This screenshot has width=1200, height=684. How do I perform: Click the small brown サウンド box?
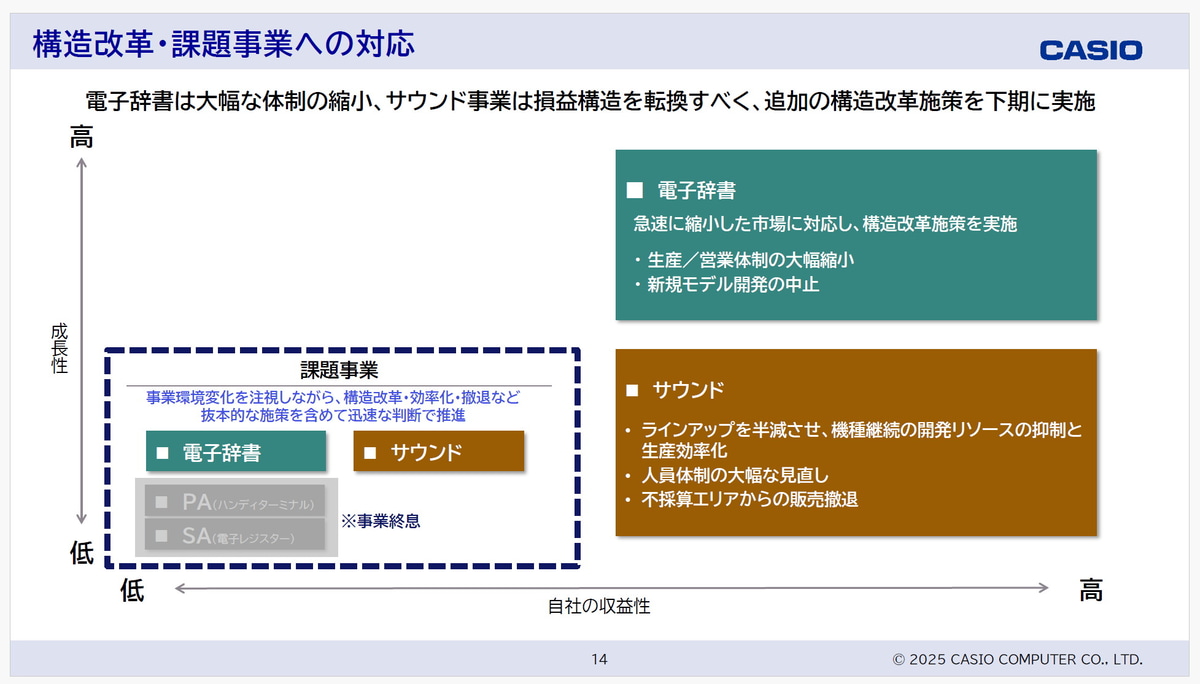click(439, 452)
